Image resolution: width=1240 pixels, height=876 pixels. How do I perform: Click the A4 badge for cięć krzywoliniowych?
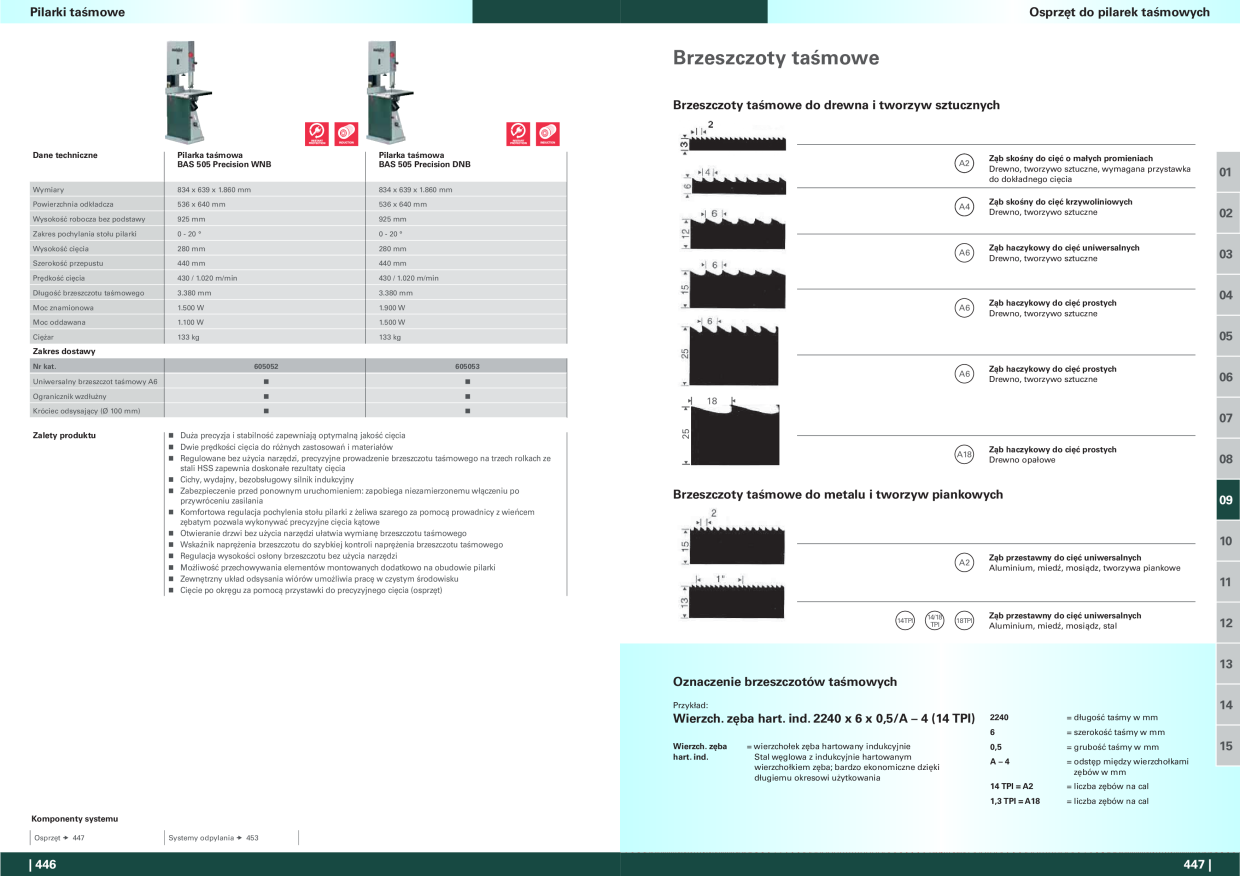click(x=965, y=207)
